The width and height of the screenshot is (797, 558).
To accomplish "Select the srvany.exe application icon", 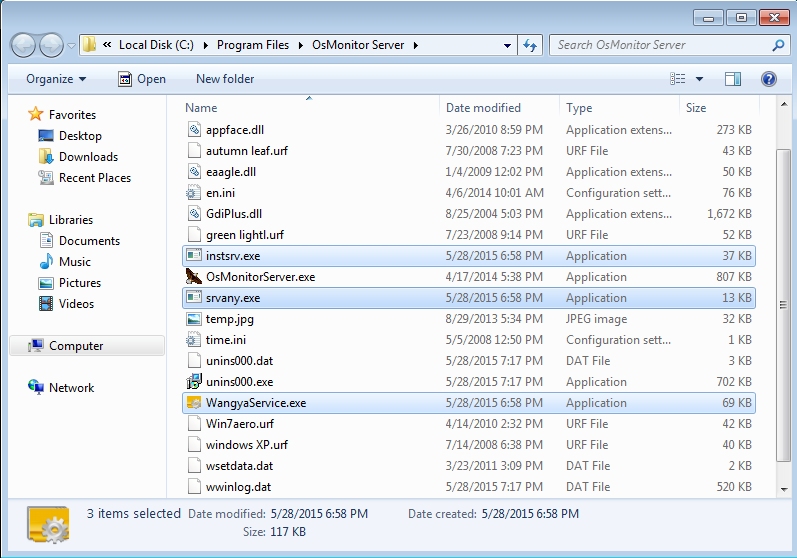I will point(194,297).
